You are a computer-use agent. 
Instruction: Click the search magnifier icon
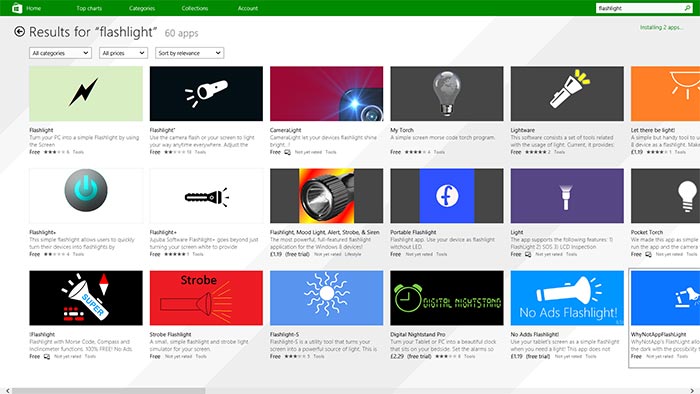click(x=688, y=8)
